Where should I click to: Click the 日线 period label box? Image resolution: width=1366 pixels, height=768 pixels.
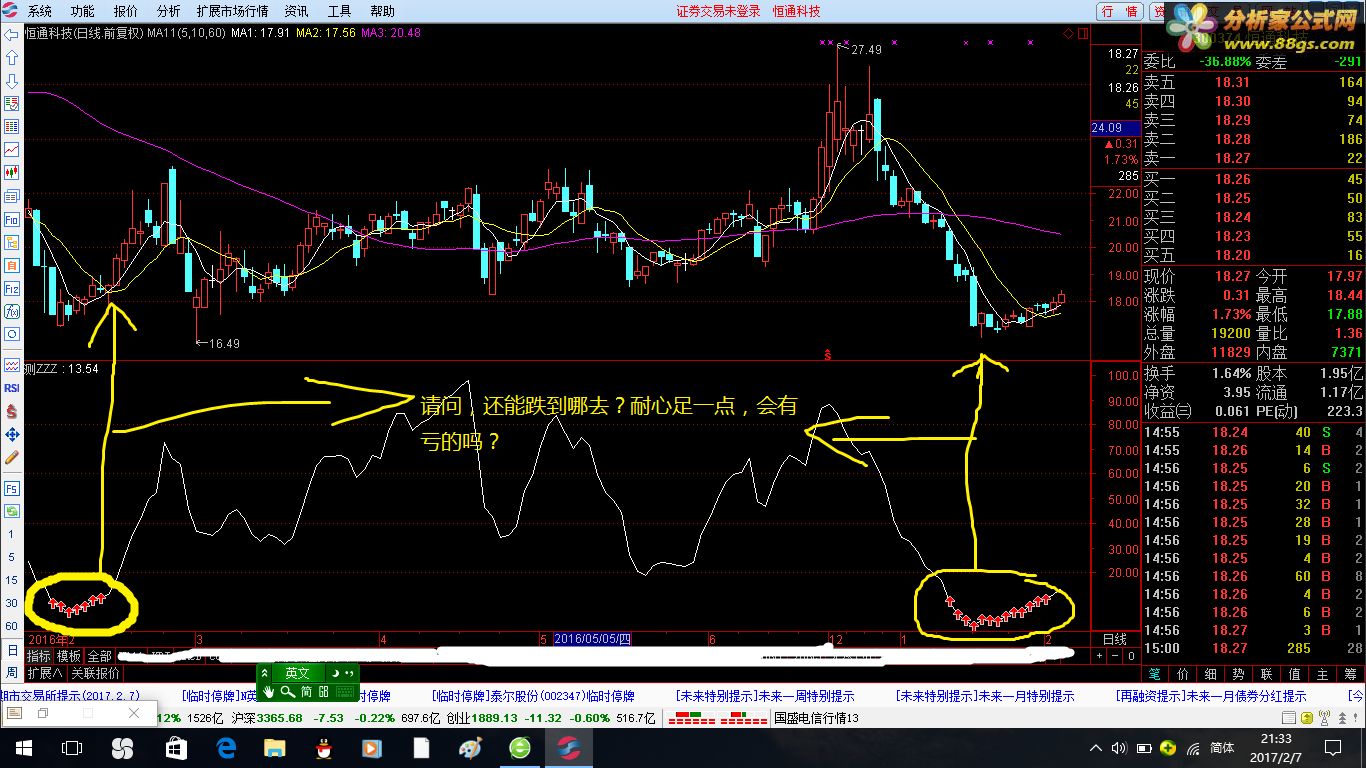point(1114,639)
